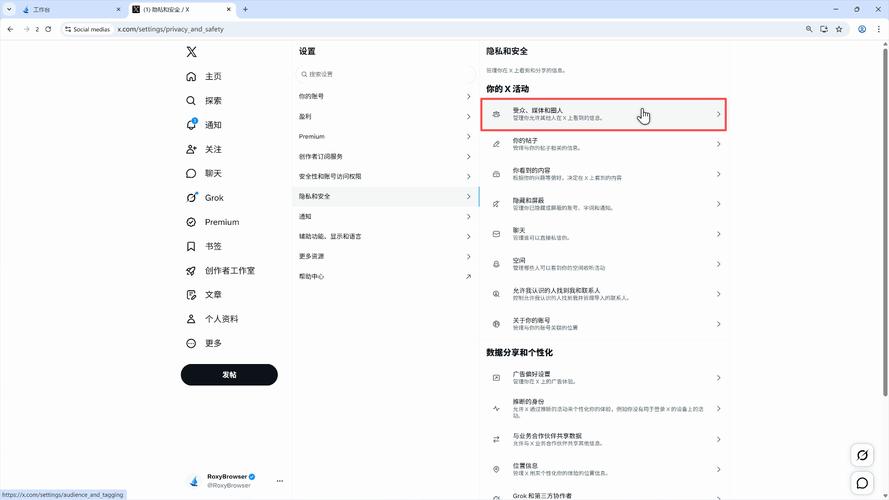Click the Social medias site info chip

click(x=88, y=29)
